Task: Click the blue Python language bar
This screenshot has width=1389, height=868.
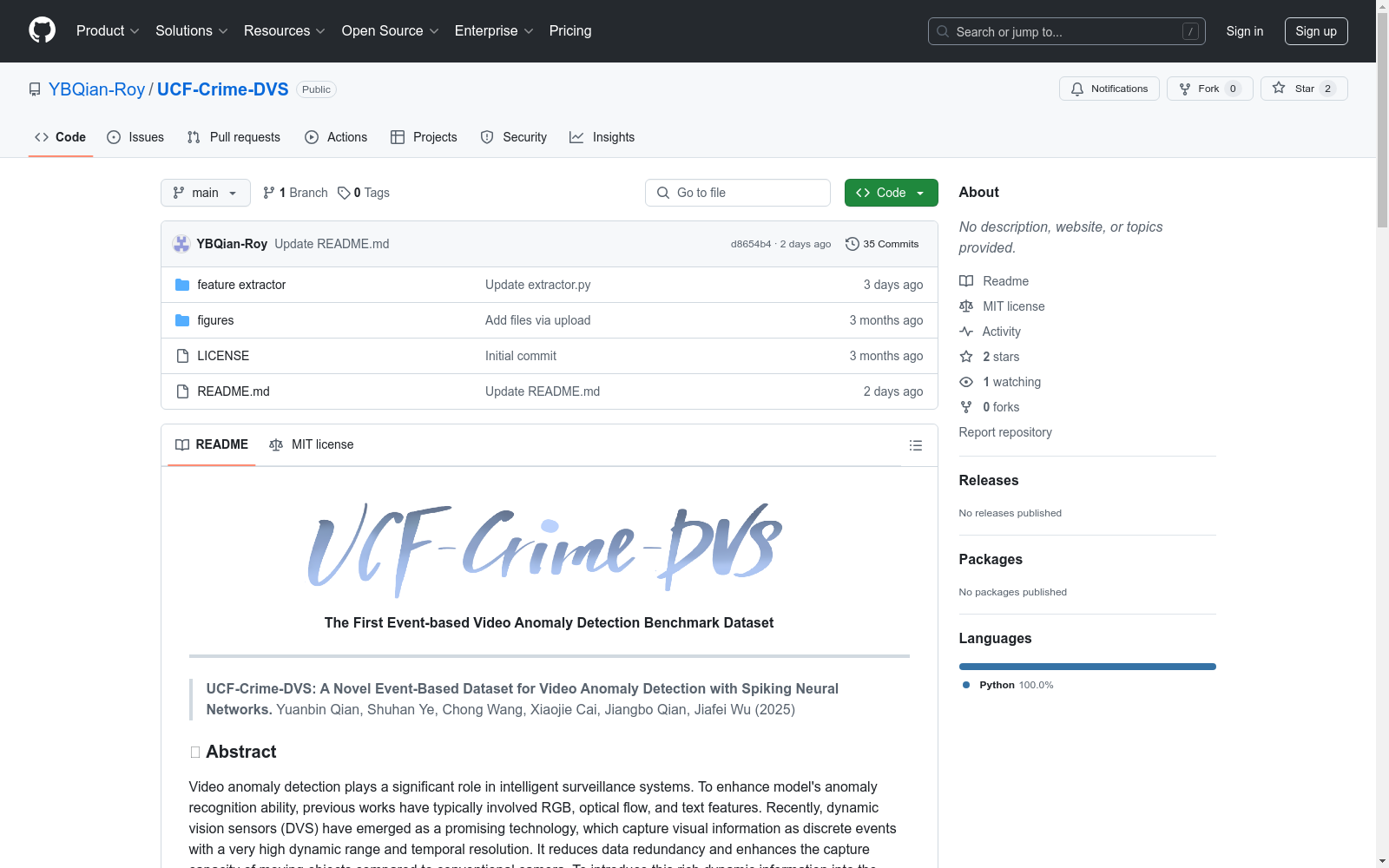Action: 1088,667
